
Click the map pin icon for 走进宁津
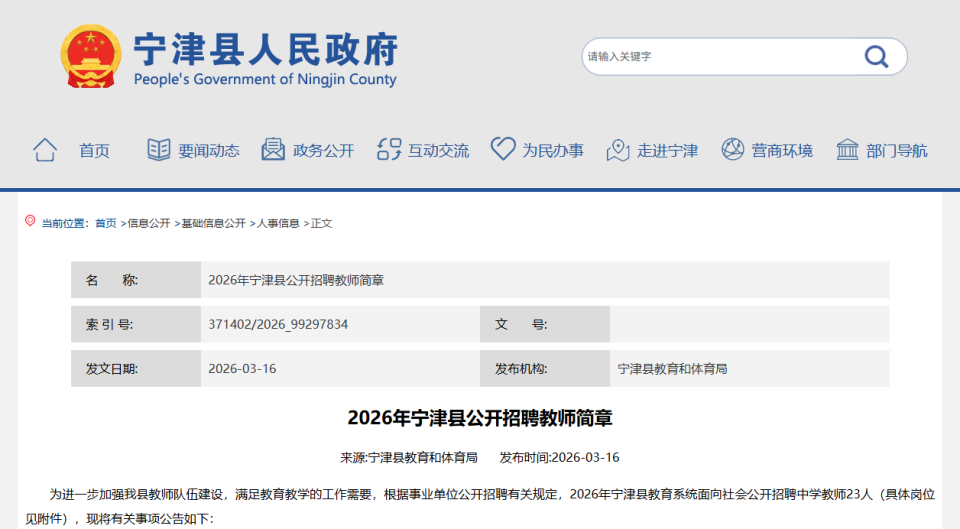coord(618,150)
